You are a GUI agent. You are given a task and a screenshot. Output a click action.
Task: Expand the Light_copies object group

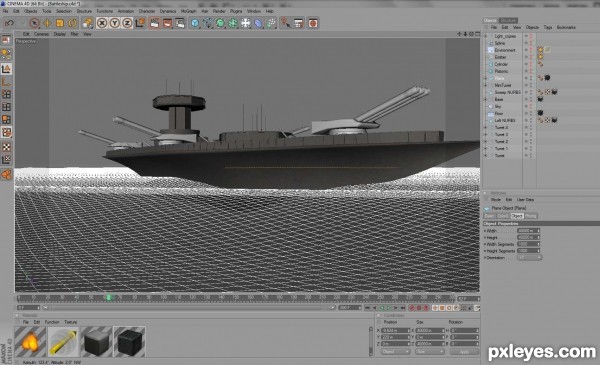[486, 36]
